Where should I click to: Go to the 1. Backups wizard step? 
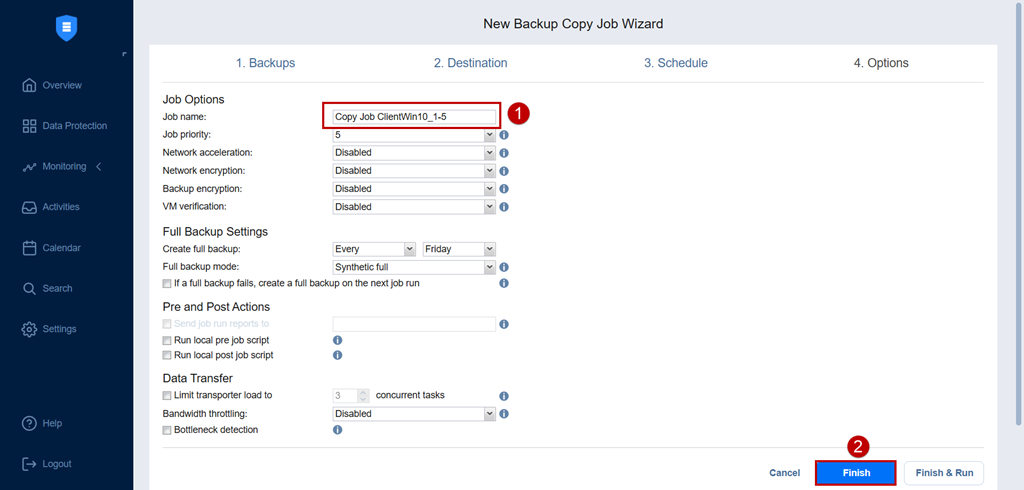coord(265,63)
